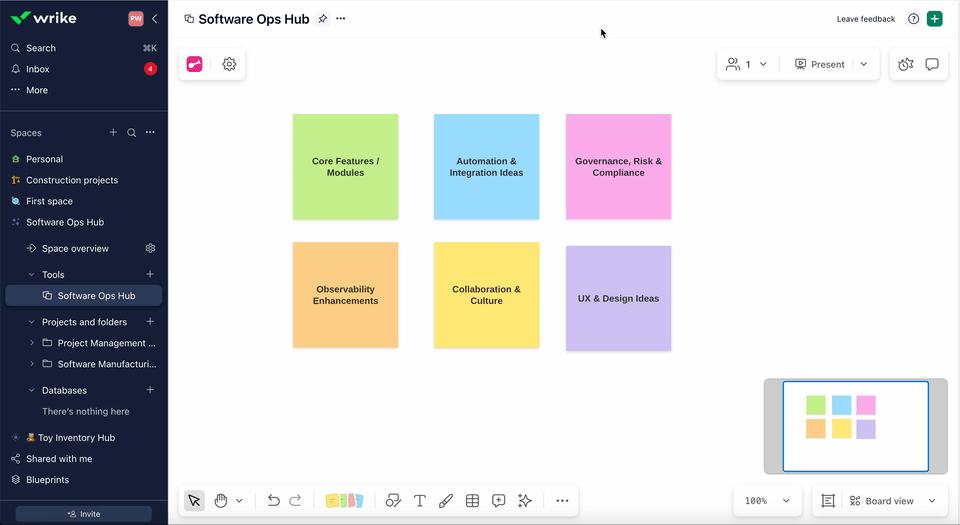Click Leave feedback link
The height and width of the screenshot is (525, 960).
866,19
